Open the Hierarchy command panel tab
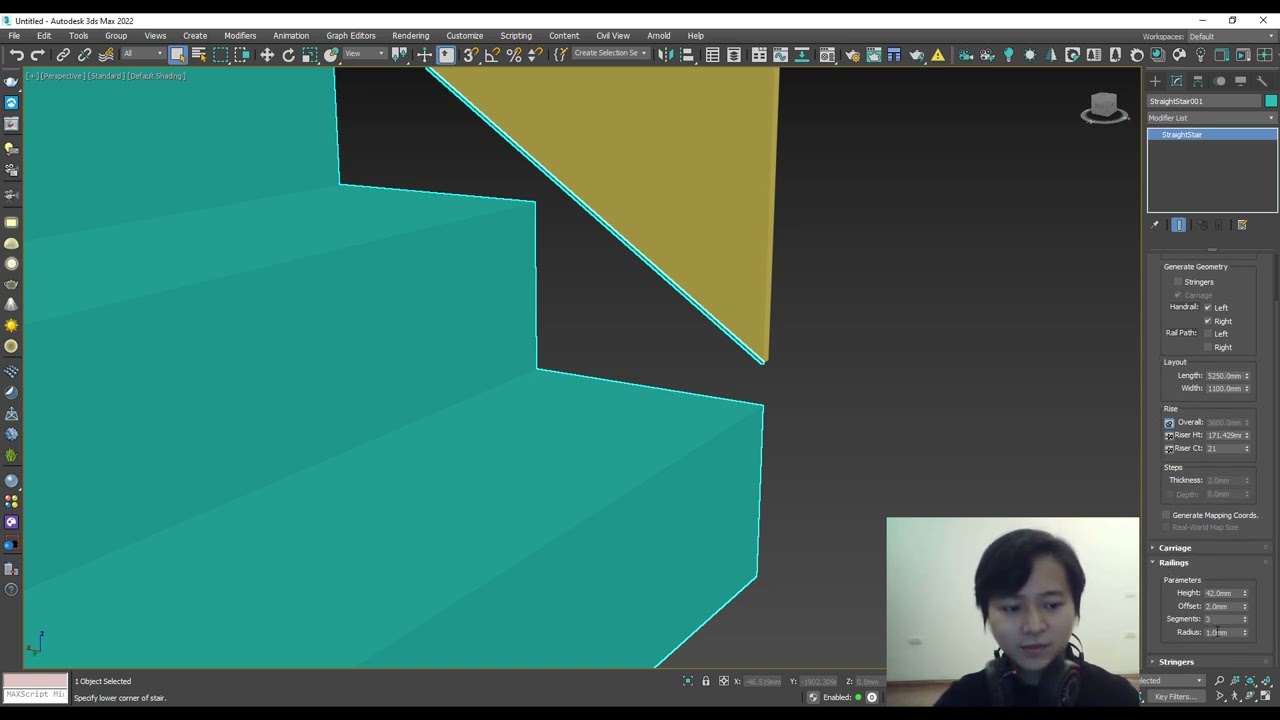 [x=1198, y=81]
